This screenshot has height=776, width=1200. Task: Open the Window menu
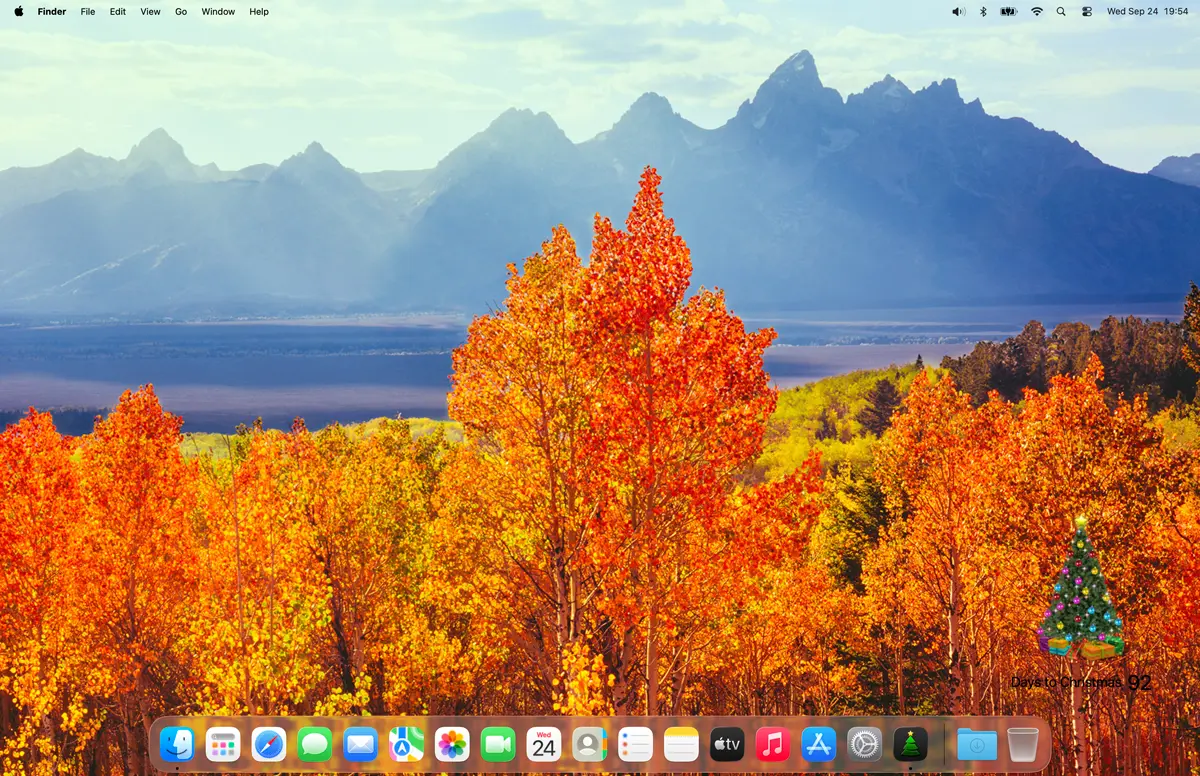pos(218,12)
